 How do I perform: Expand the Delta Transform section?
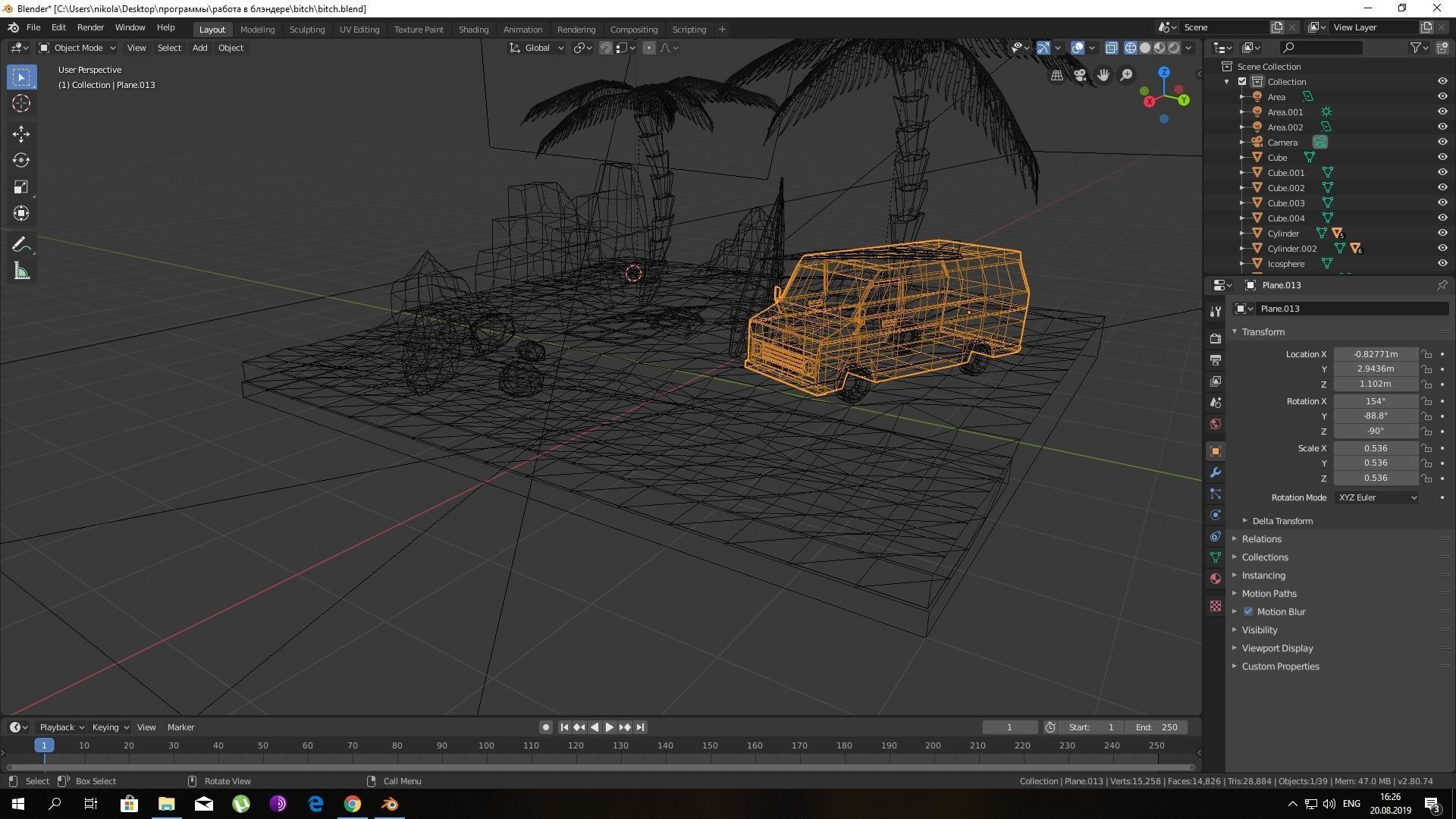coord(1282,521)
